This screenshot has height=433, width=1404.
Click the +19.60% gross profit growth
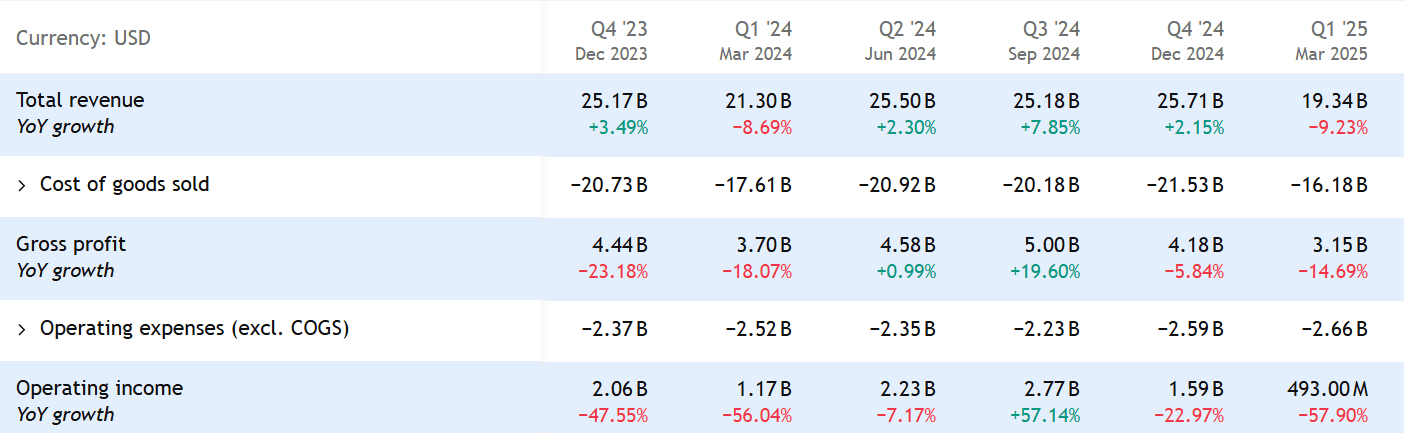pos(1043,271)
